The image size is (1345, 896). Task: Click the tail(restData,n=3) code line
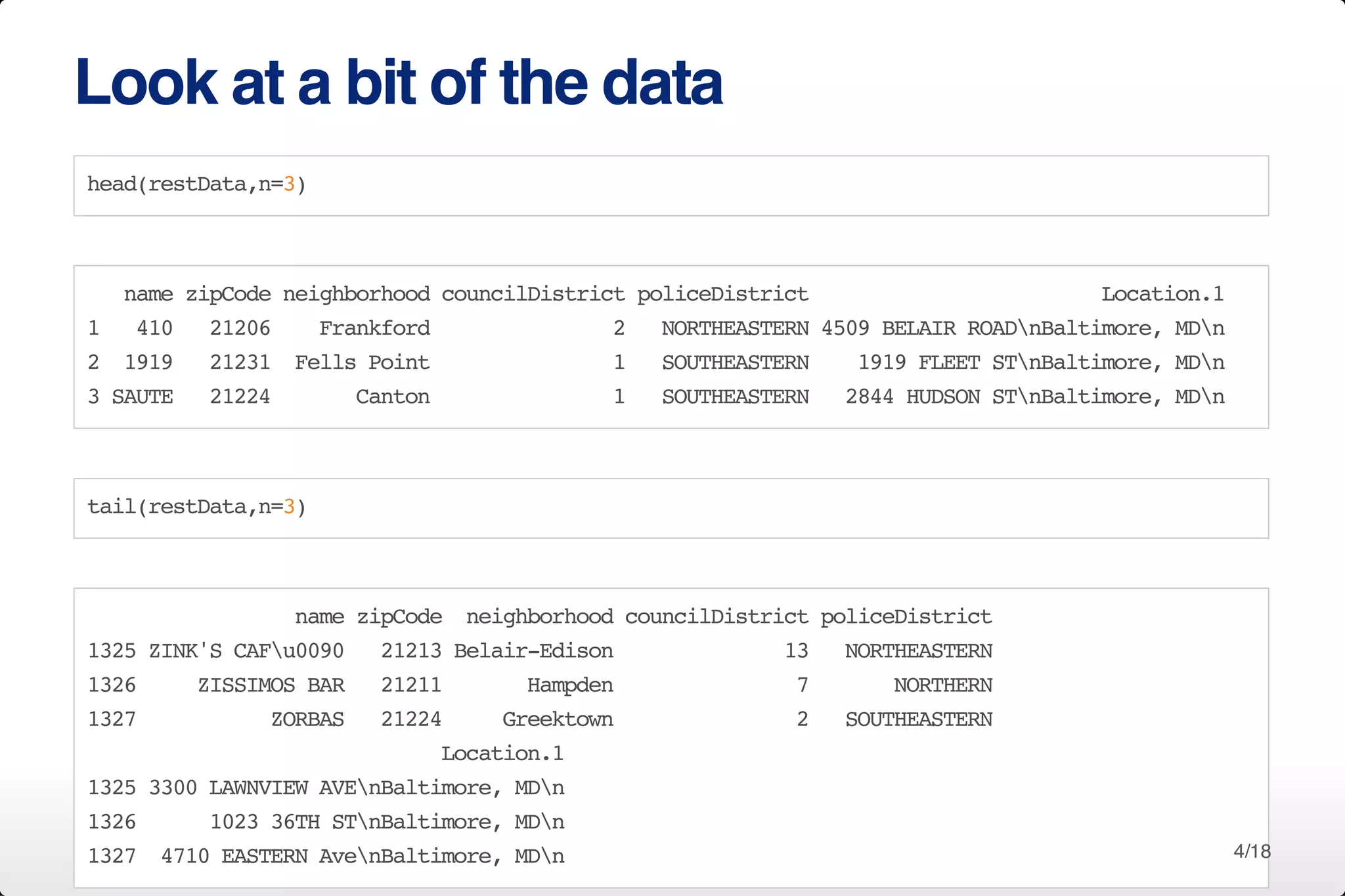click(x=196, y=507)
